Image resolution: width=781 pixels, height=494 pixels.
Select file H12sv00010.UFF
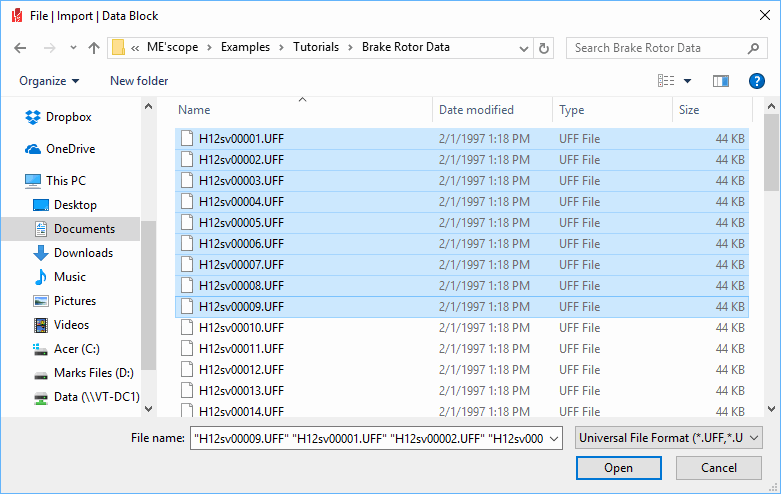click(x=462, y=328)
